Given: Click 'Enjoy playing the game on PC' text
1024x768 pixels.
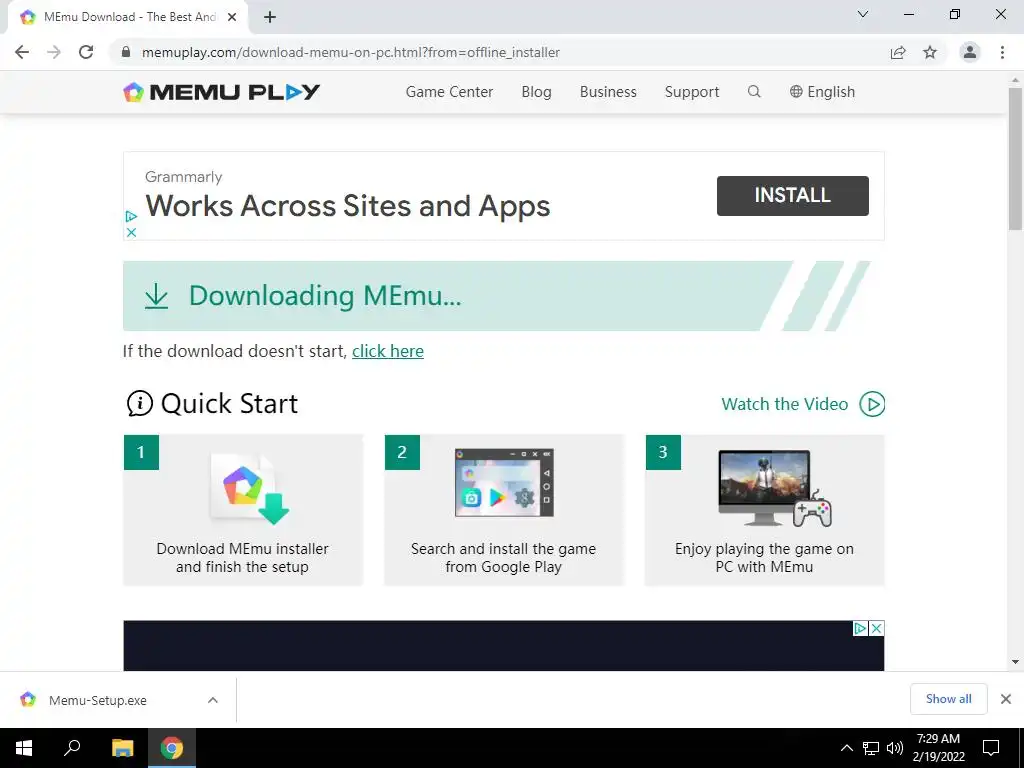Looking at the screenshot, I should point(764,558).
